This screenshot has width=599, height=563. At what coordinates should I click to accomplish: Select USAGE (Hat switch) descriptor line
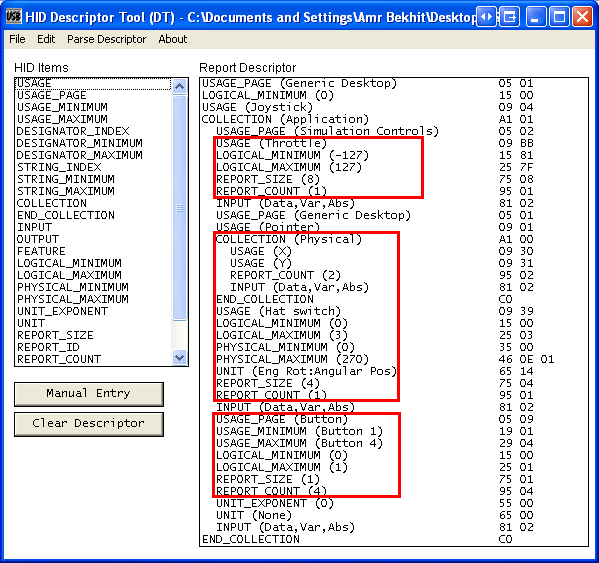278,311
